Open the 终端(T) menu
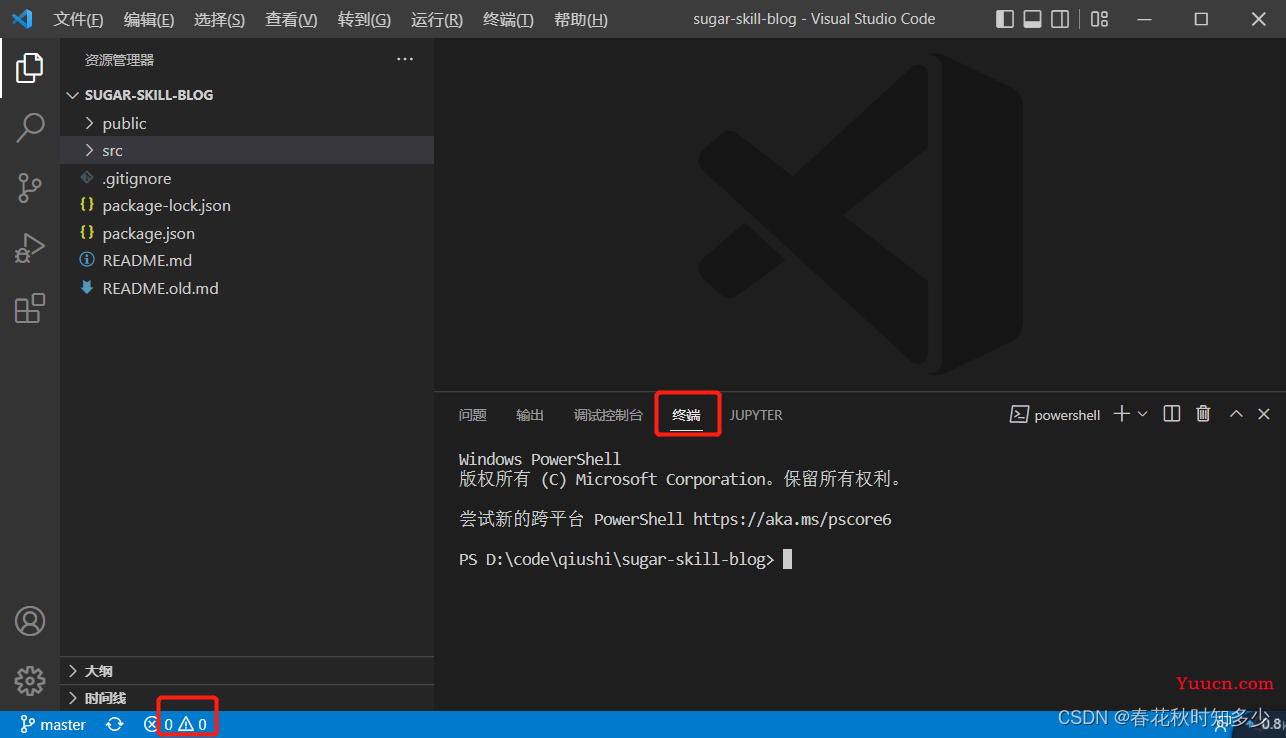This screenshot has width=1286, height=738. (508, 19)
